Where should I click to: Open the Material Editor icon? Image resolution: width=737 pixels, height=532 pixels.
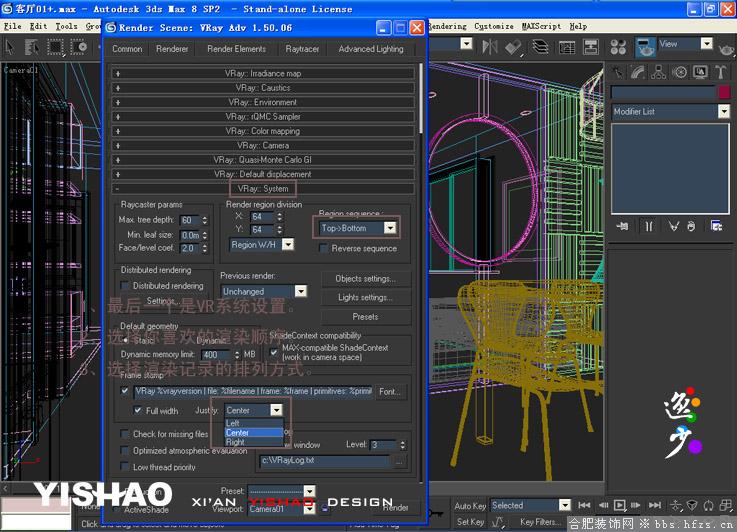[x=618, y=47]
